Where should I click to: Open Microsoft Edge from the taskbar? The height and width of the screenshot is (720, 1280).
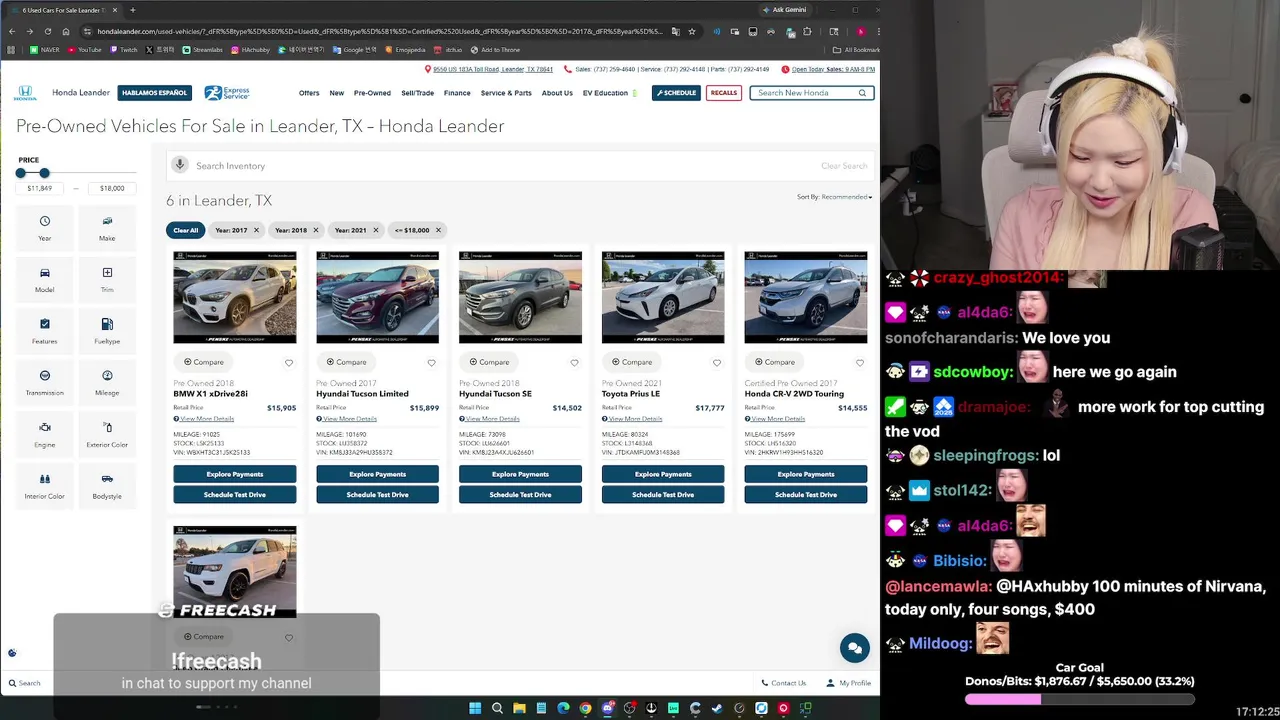[x=563, y=708]
